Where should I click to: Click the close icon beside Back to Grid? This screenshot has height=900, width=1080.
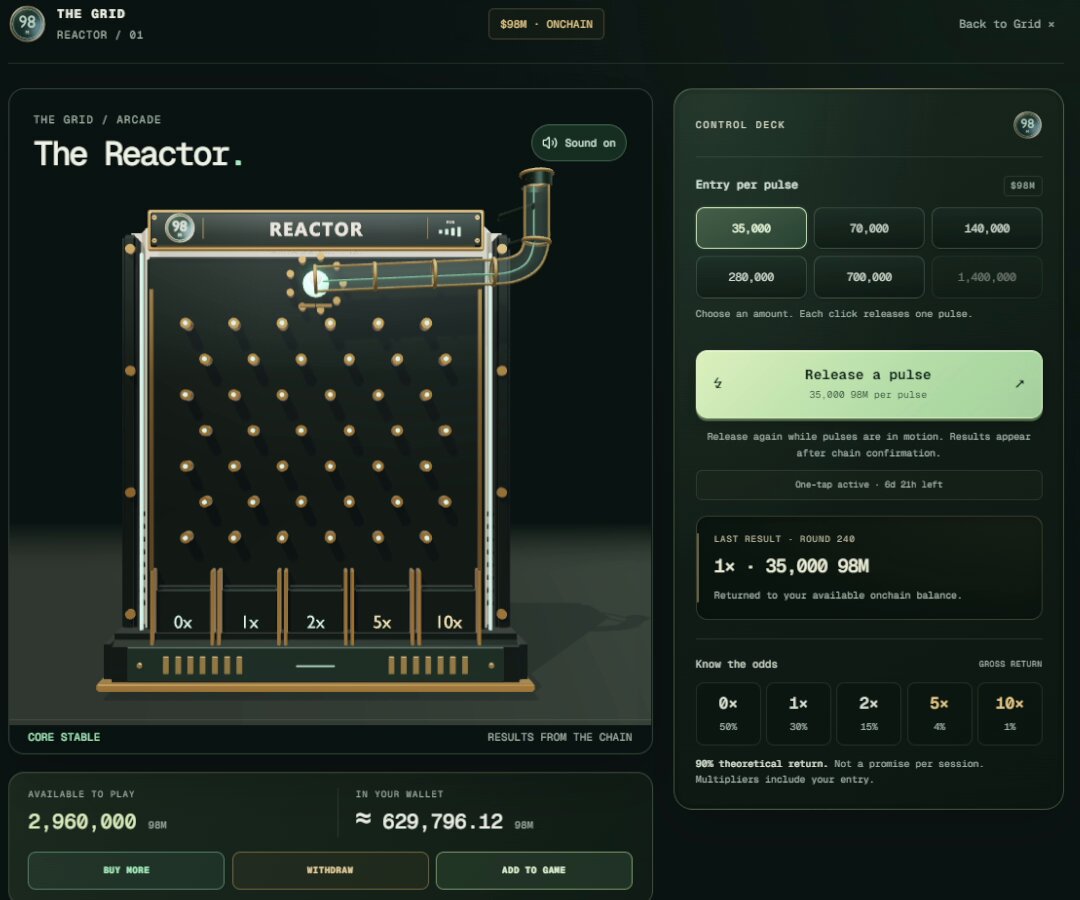(1051, 24)
